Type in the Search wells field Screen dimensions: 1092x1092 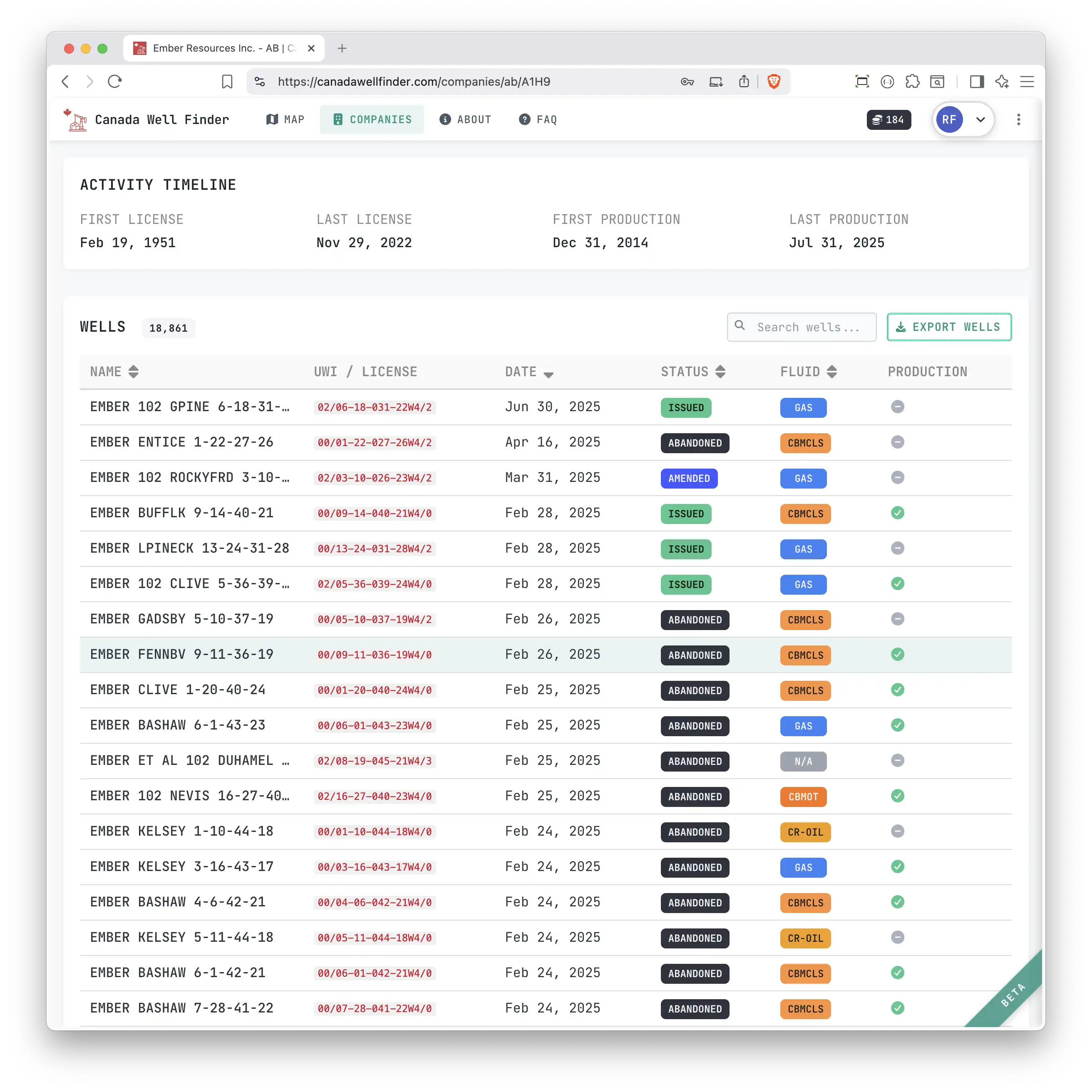[808, 327]
